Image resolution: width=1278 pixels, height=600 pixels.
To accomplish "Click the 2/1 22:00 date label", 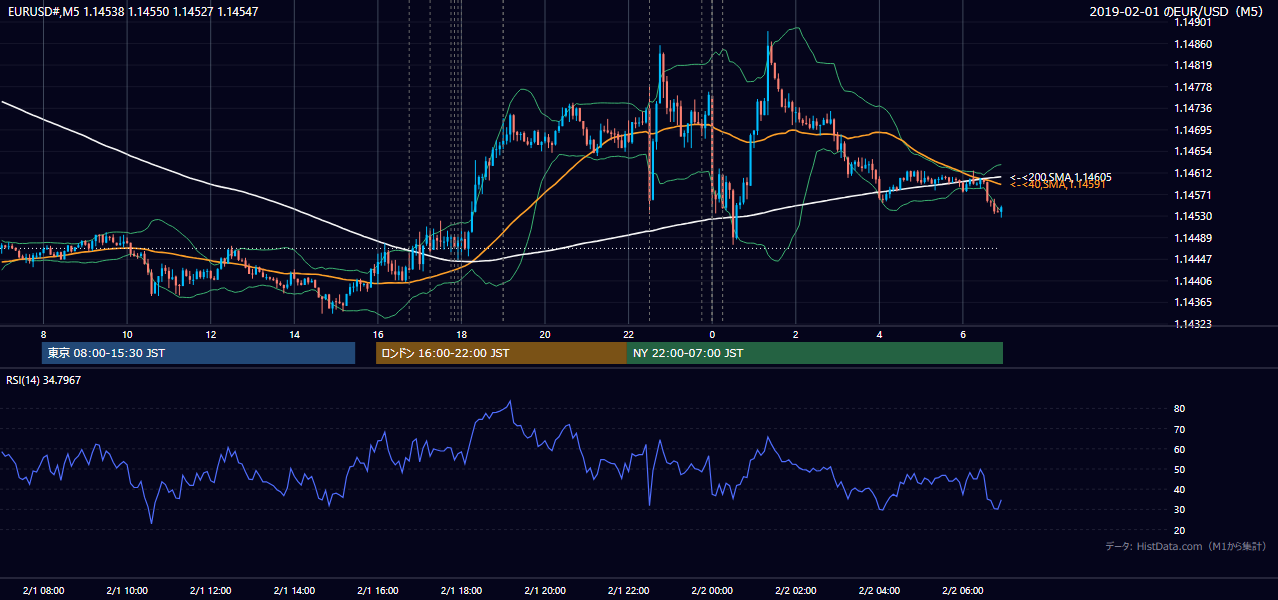I will click(629, 590).
